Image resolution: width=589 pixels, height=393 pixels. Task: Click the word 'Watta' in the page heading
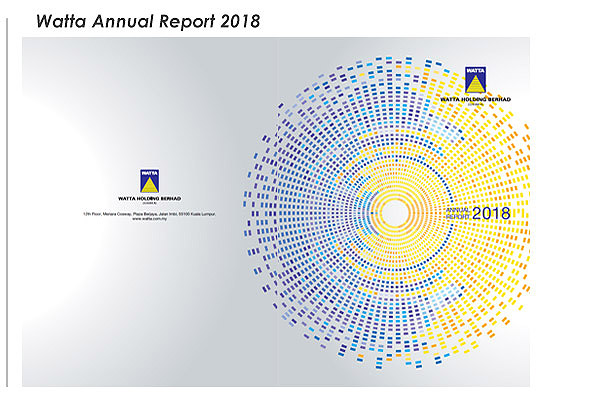pyautogui.click(x=61, y=21)
